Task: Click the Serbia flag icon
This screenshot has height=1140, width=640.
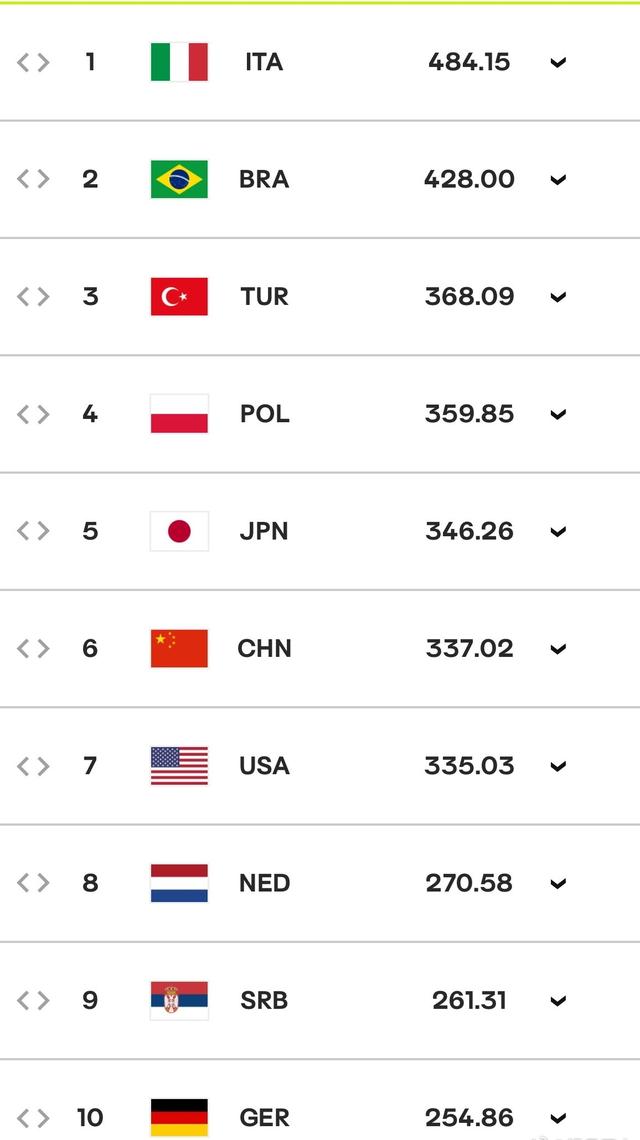Action: point(179,1000)
